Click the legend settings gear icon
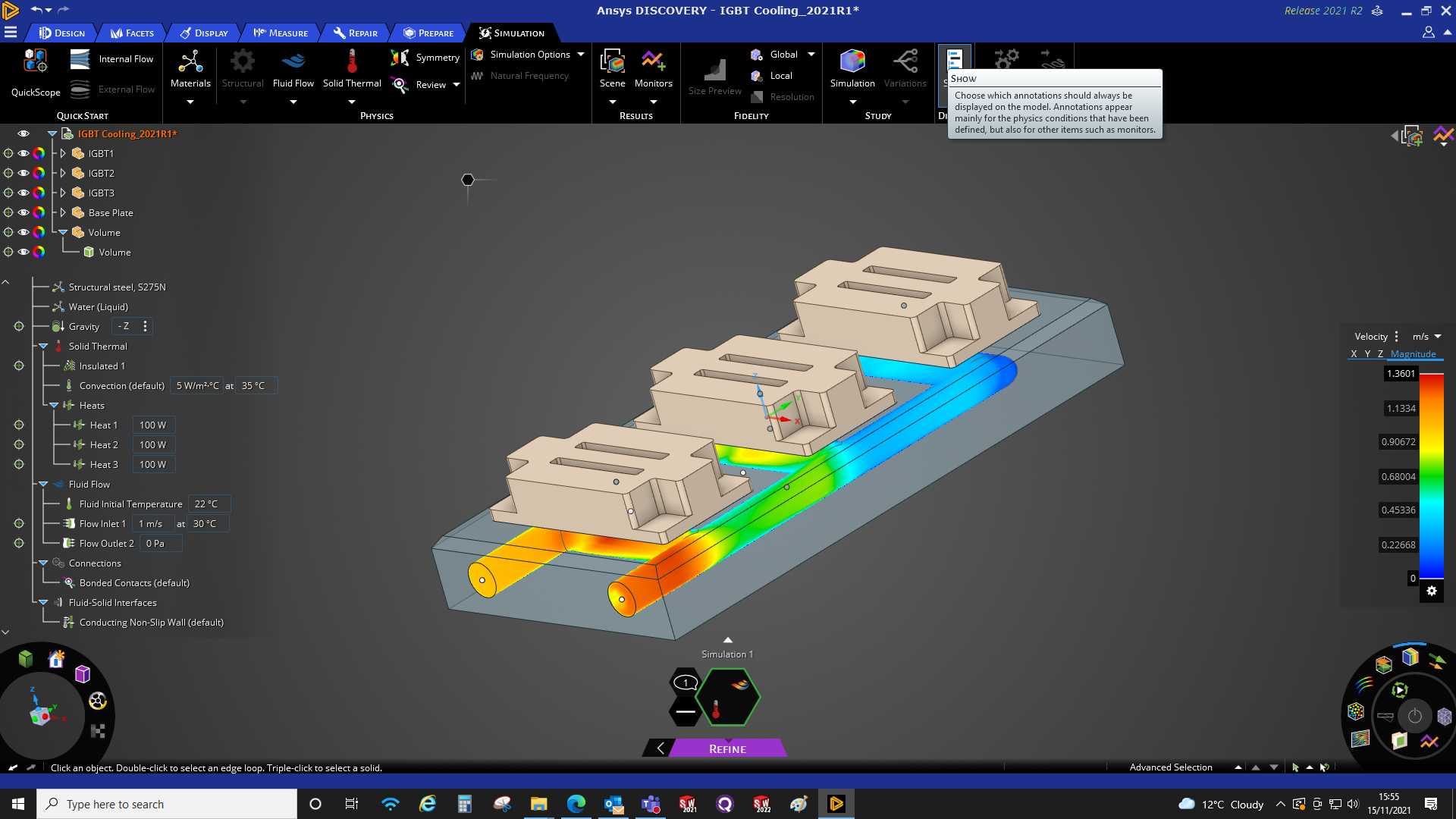1456x819 pixels. [1432, 591]
